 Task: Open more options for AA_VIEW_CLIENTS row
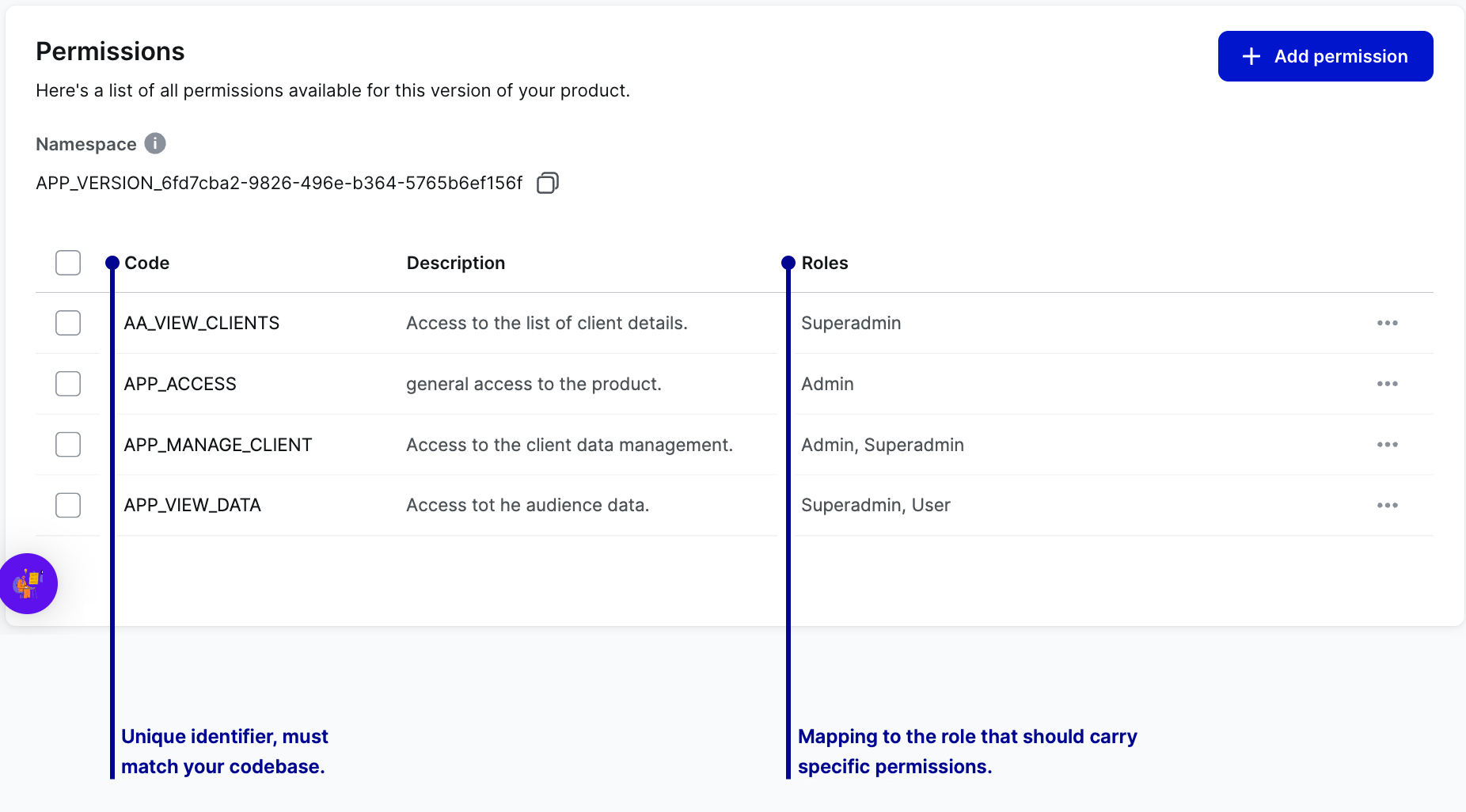(x=1387, y=323)
